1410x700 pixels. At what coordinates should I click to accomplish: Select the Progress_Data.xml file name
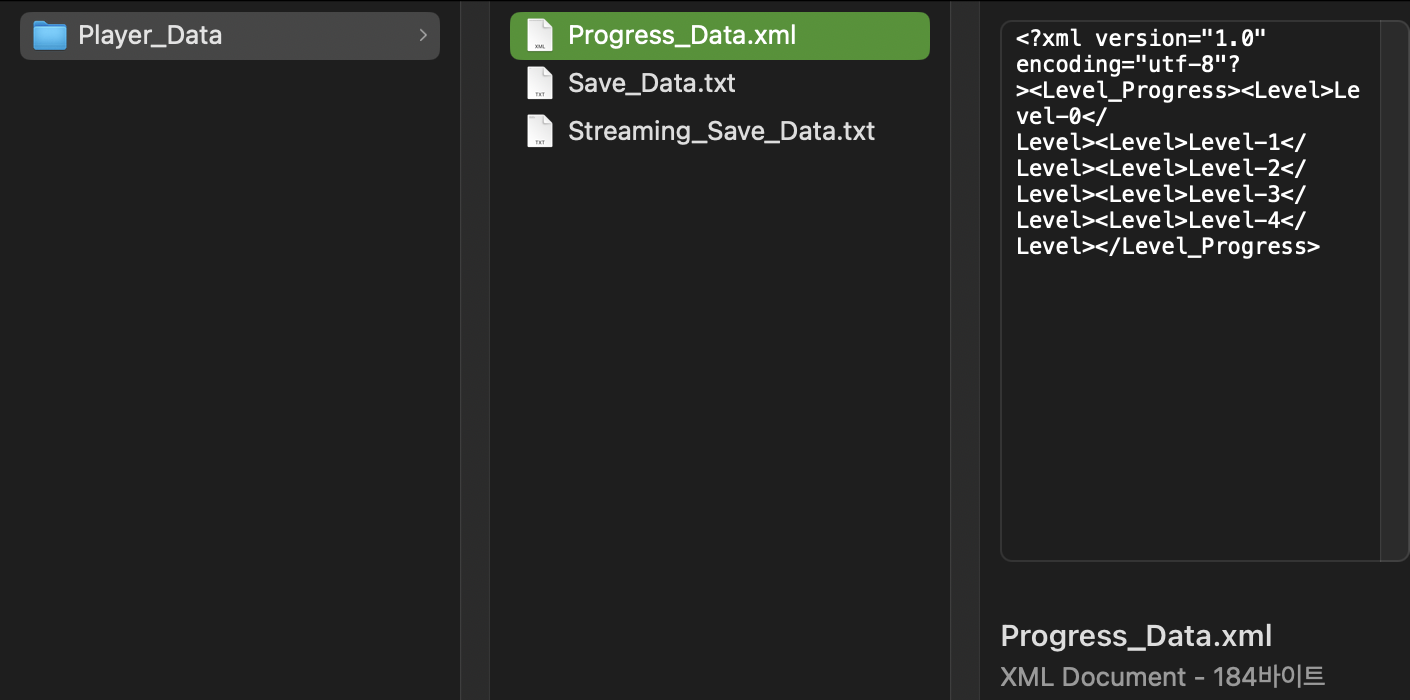coord(682,36)
